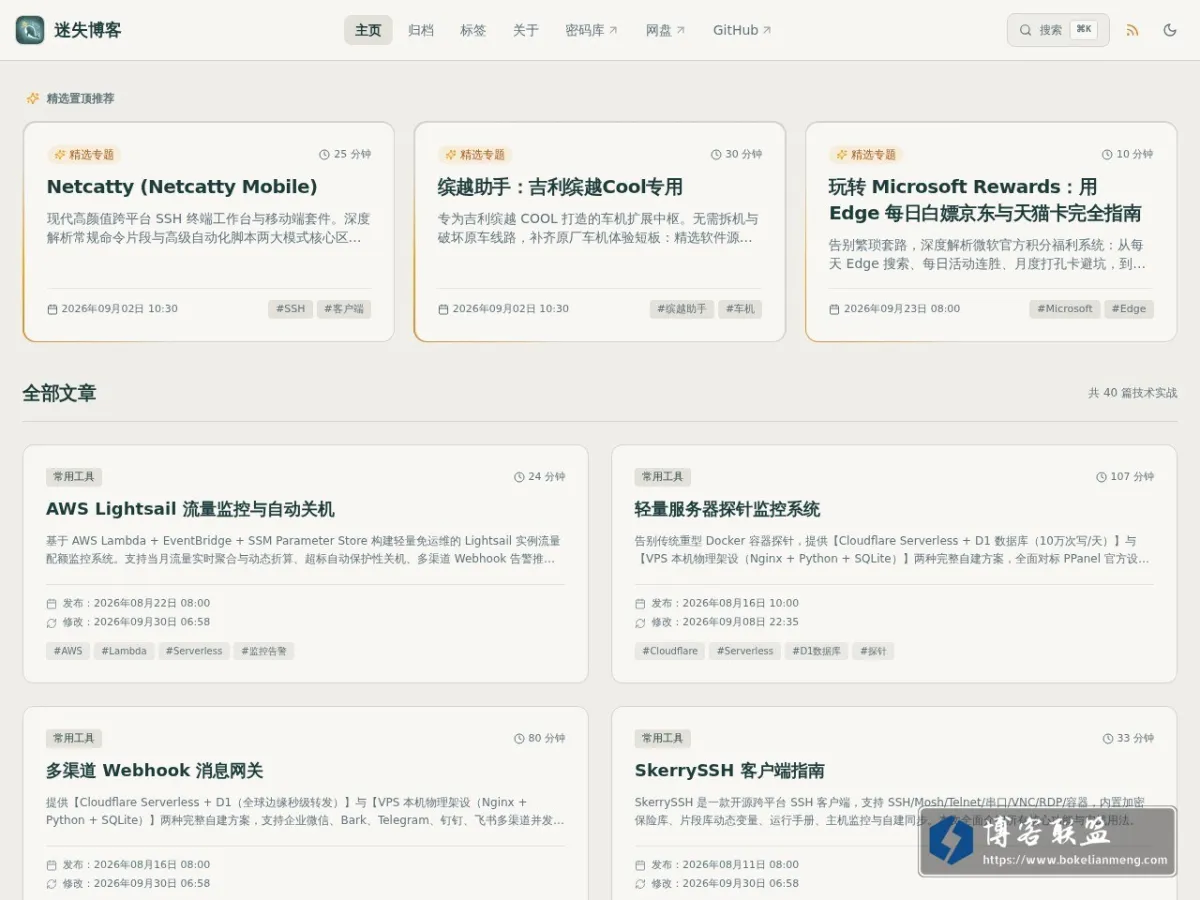Open the 网盘 external link

tap(665, 30)
